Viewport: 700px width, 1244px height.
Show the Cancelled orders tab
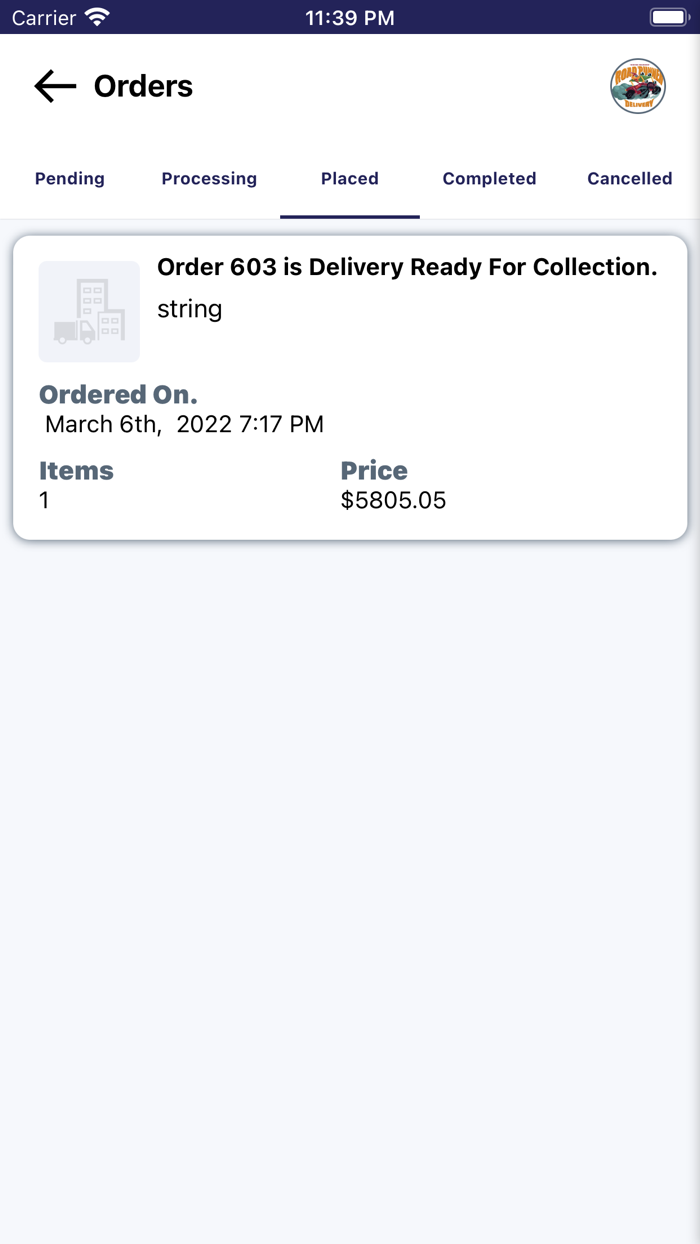pos(629,179)
